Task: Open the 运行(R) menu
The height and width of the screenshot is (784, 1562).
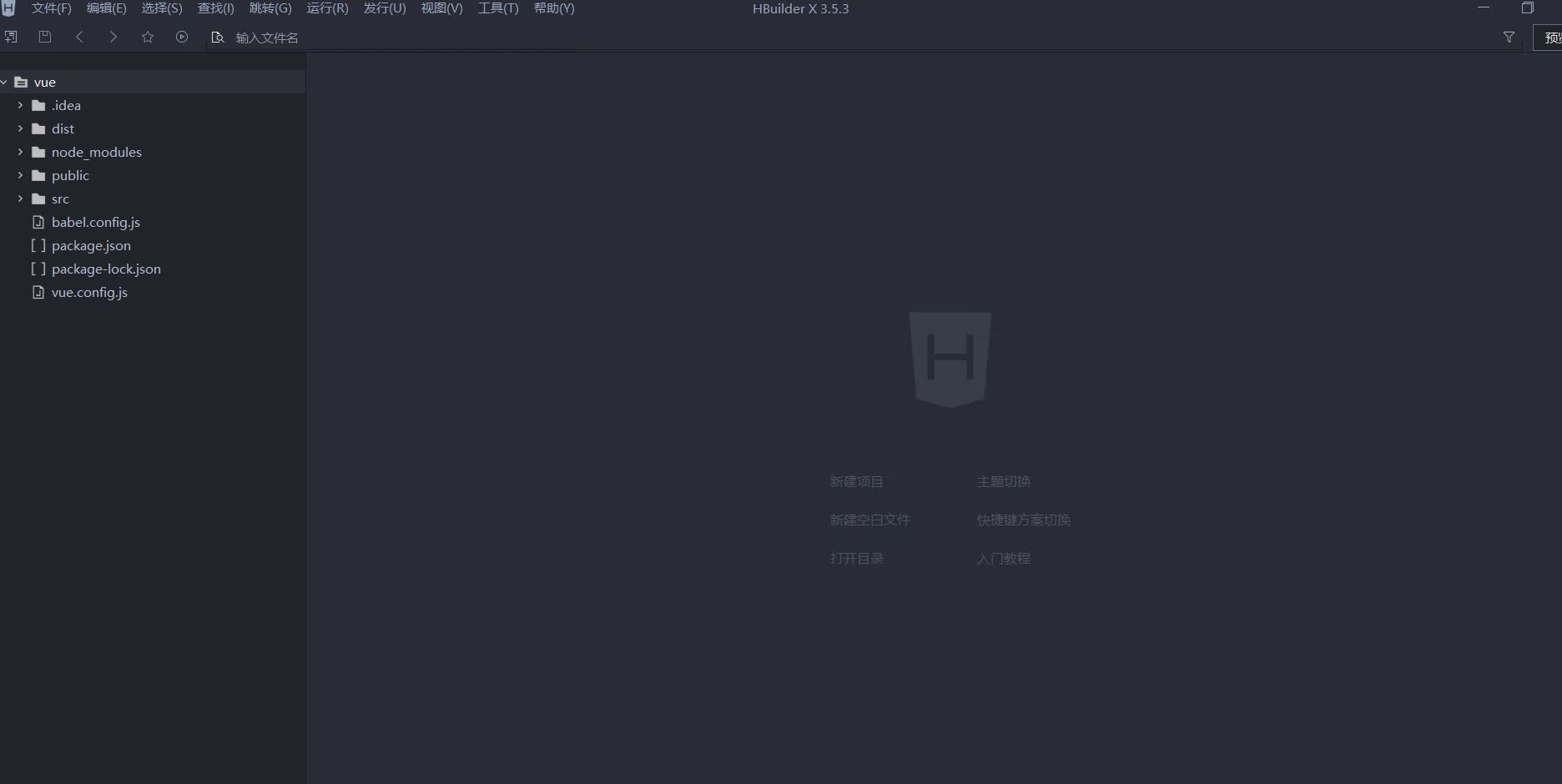Action: point(328,8)
